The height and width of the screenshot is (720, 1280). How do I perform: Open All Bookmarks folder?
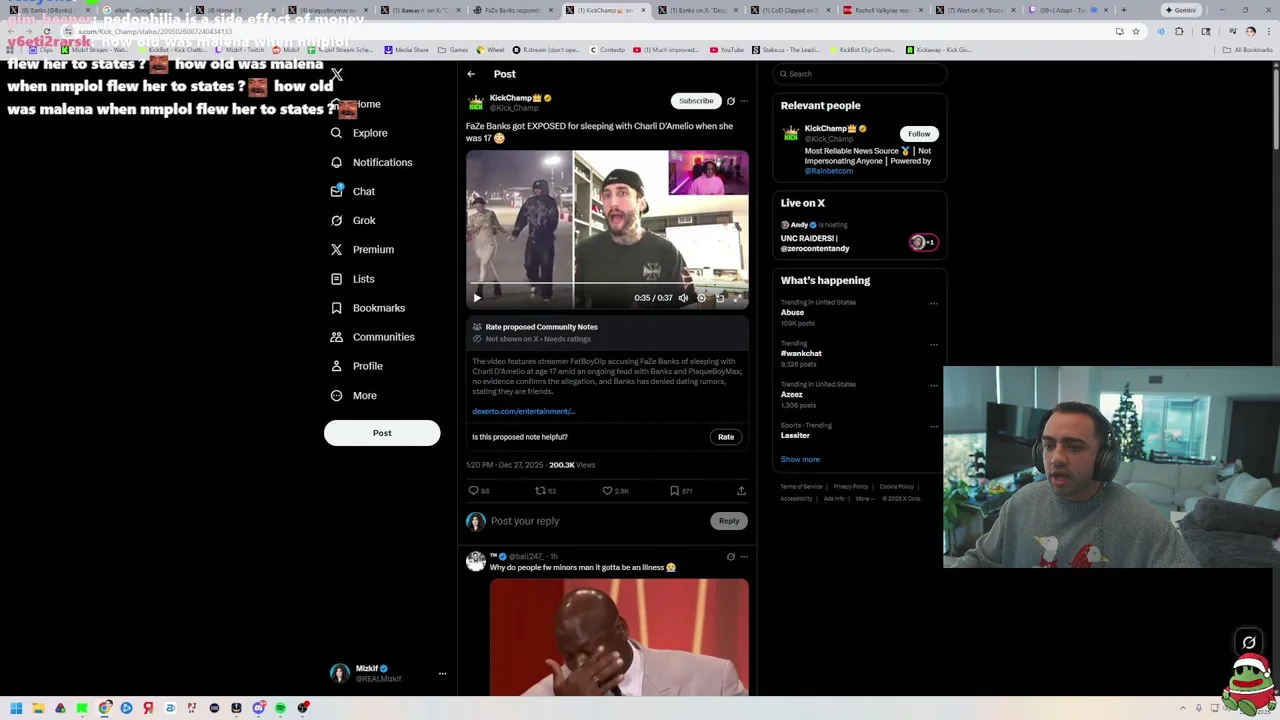click(1248, 50)
